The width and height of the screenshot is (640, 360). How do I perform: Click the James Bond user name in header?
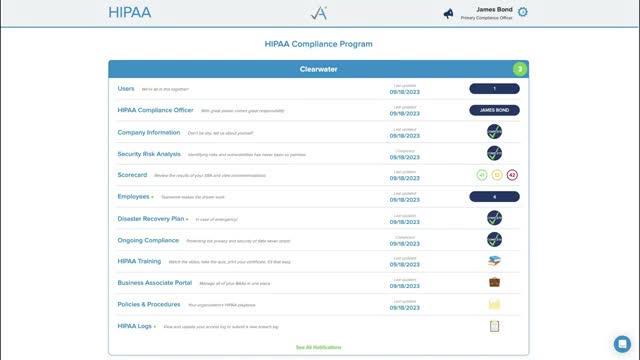pyautogui.click(x=494, y=9)
